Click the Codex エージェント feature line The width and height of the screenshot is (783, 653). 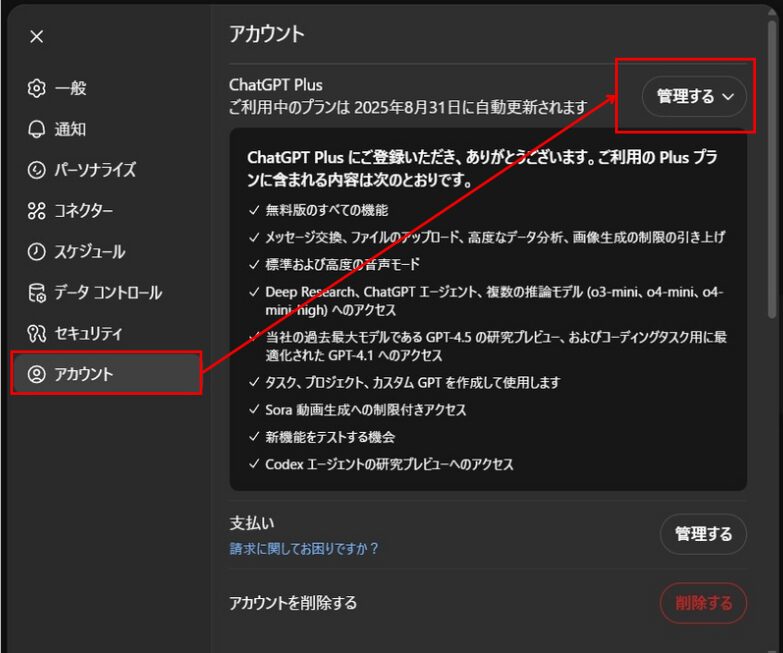(389, 464)
